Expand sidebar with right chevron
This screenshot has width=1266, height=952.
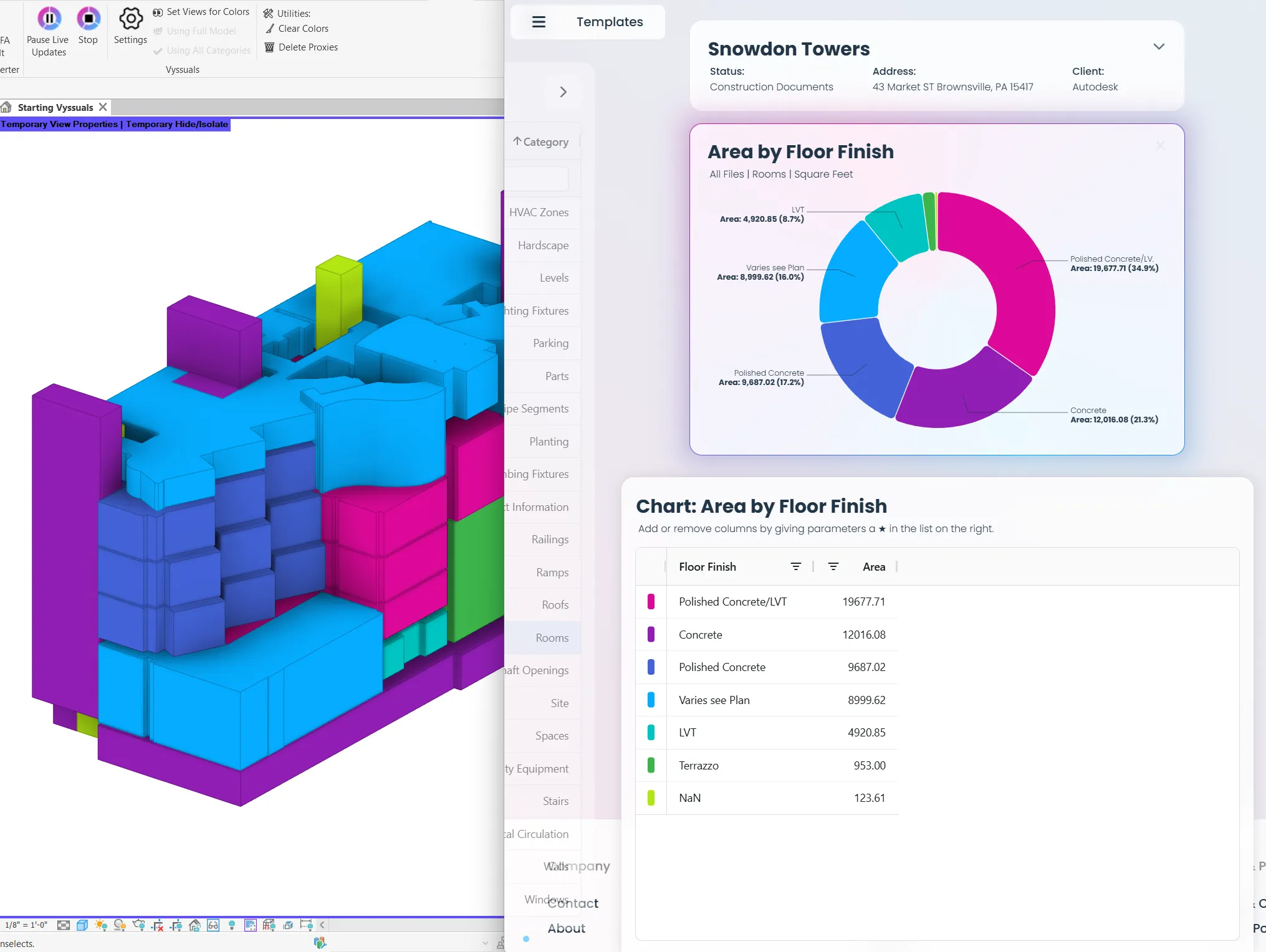[x=563, y=92]
